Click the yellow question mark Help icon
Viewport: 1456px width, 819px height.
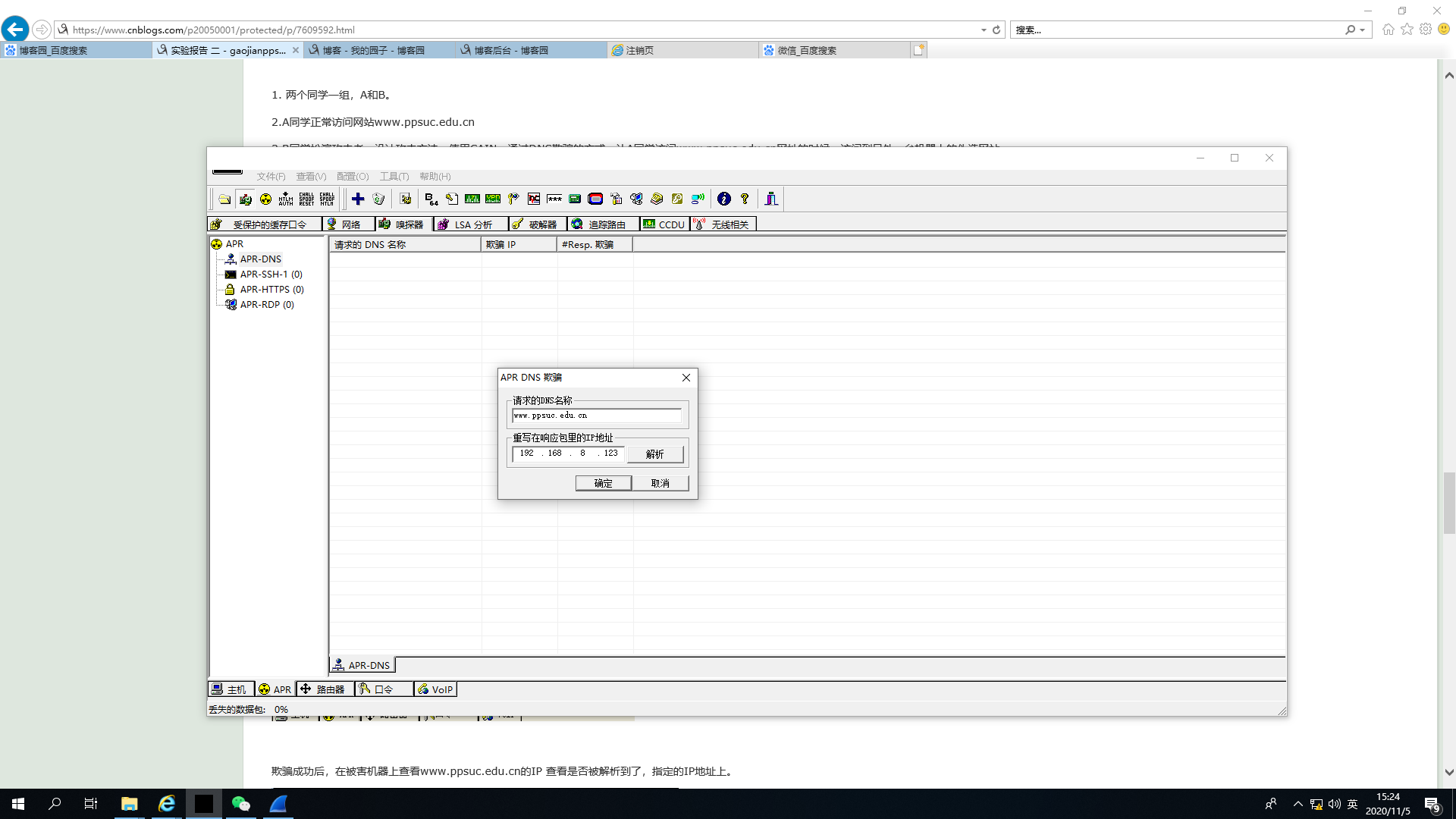pos(745,199)
